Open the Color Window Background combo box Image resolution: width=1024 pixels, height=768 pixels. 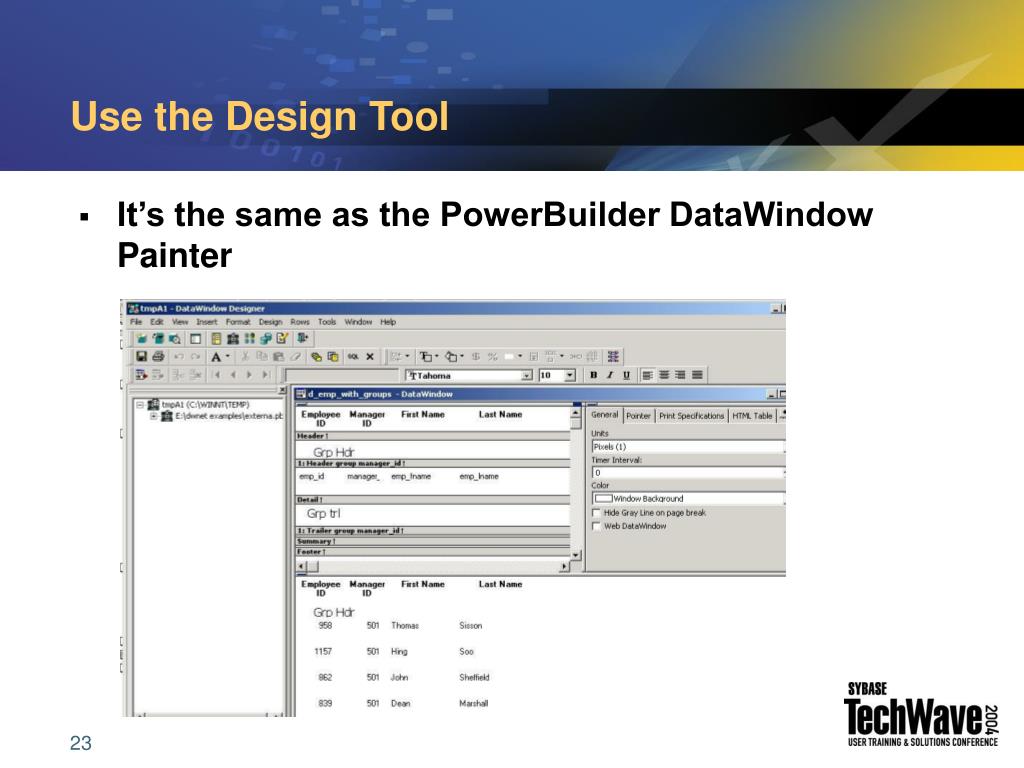tap(688, 499)
